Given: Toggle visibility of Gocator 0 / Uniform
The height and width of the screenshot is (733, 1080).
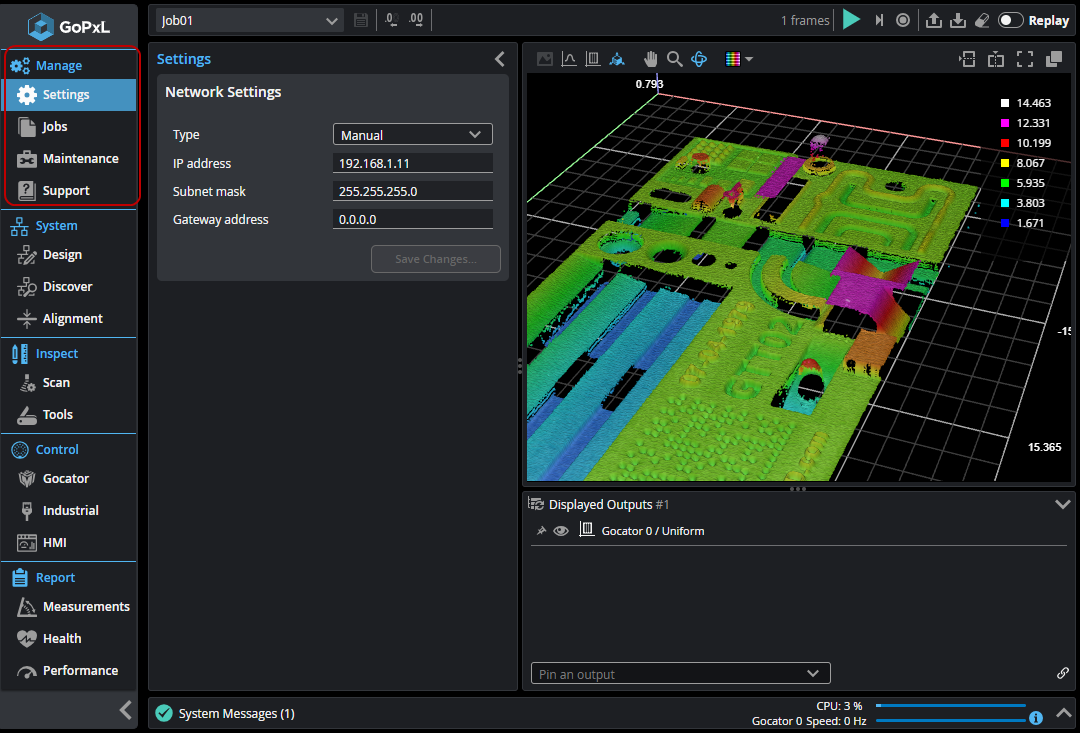Looking at the screenshot, I should [561, 530].
